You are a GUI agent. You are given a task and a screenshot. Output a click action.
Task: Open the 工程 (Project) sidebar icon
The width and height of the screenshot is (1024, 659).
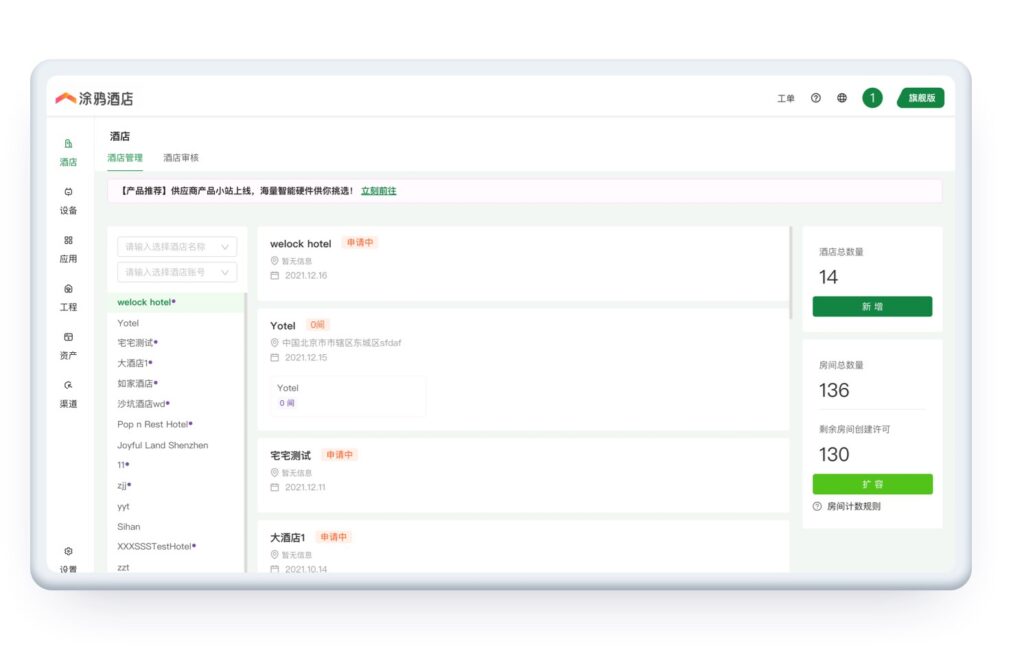(68, 289)
